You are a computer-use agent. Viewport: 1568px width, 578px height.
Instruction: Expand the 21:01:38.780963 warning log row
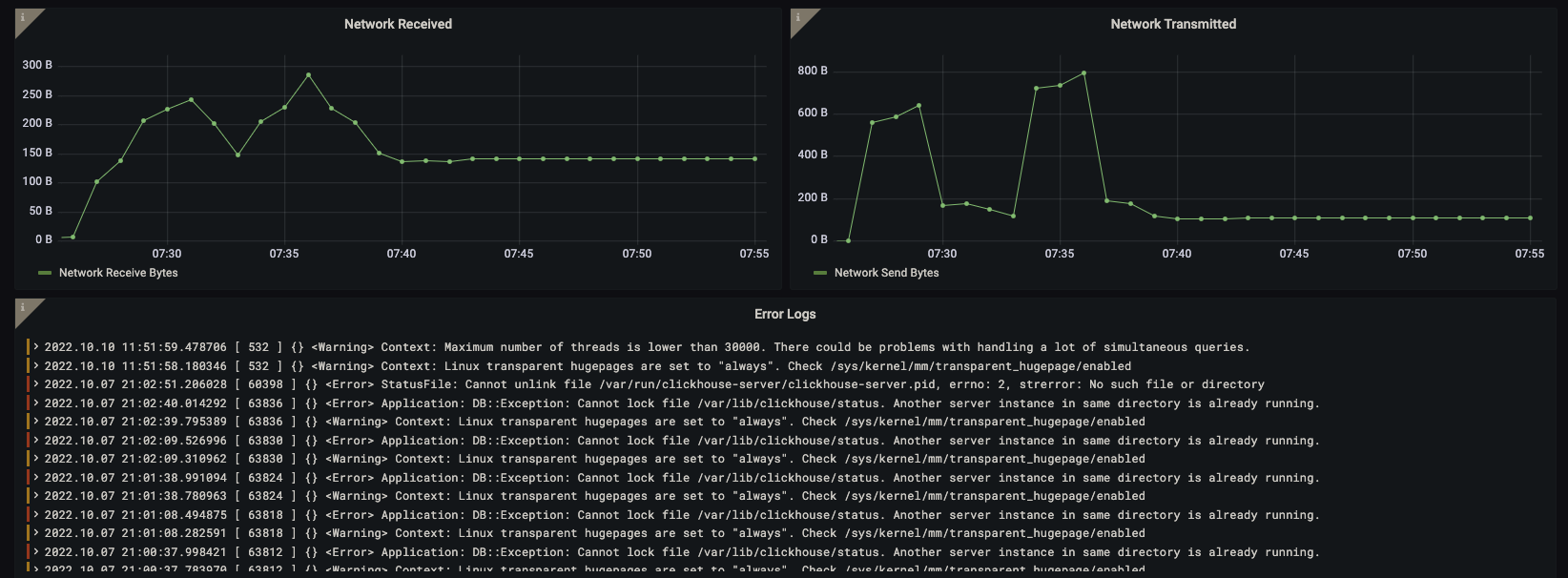tap(36, 496)
